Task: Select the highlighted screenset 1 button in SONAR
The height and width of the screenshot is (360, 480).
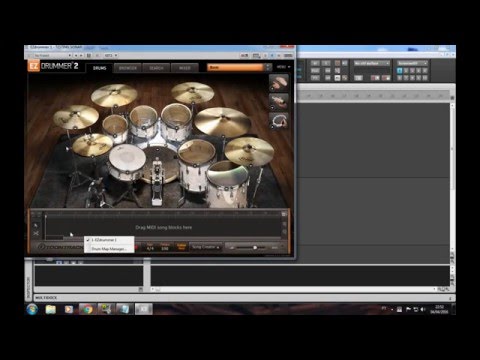Action: 400,71
